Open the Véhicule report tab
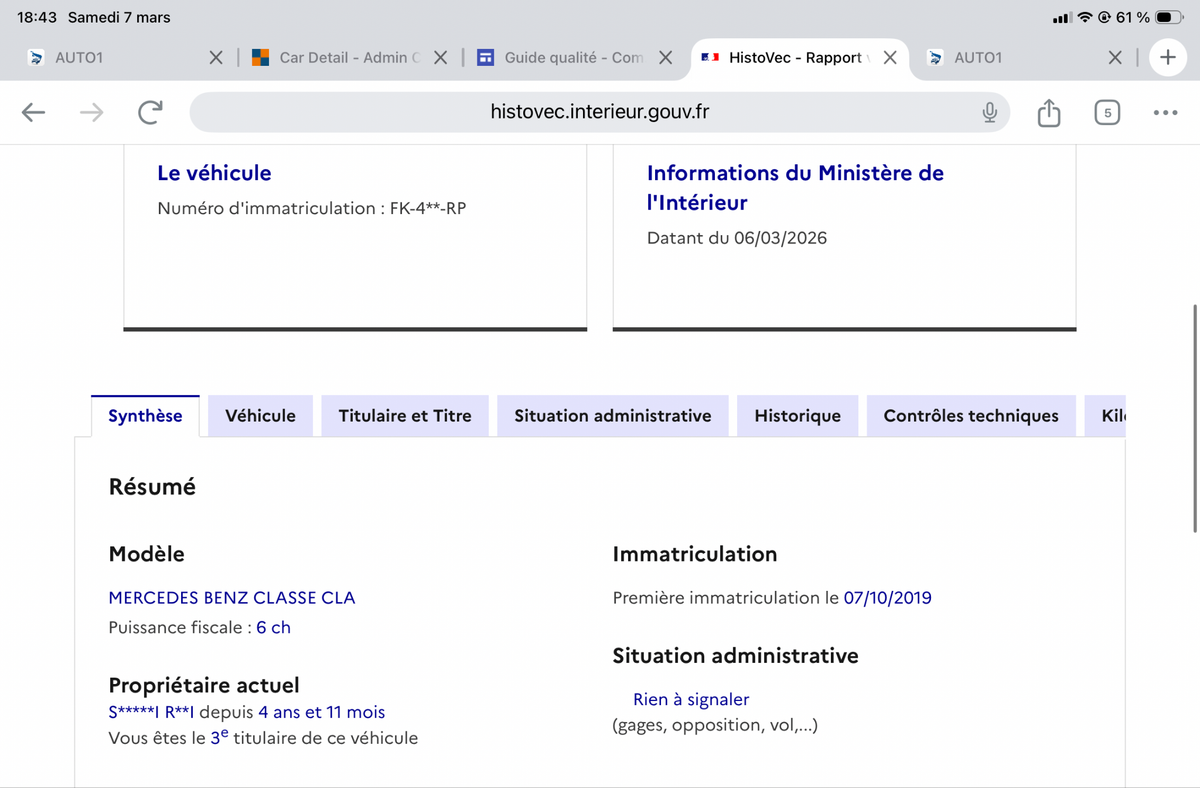1200x788 pixels. [x=260, y=416]
